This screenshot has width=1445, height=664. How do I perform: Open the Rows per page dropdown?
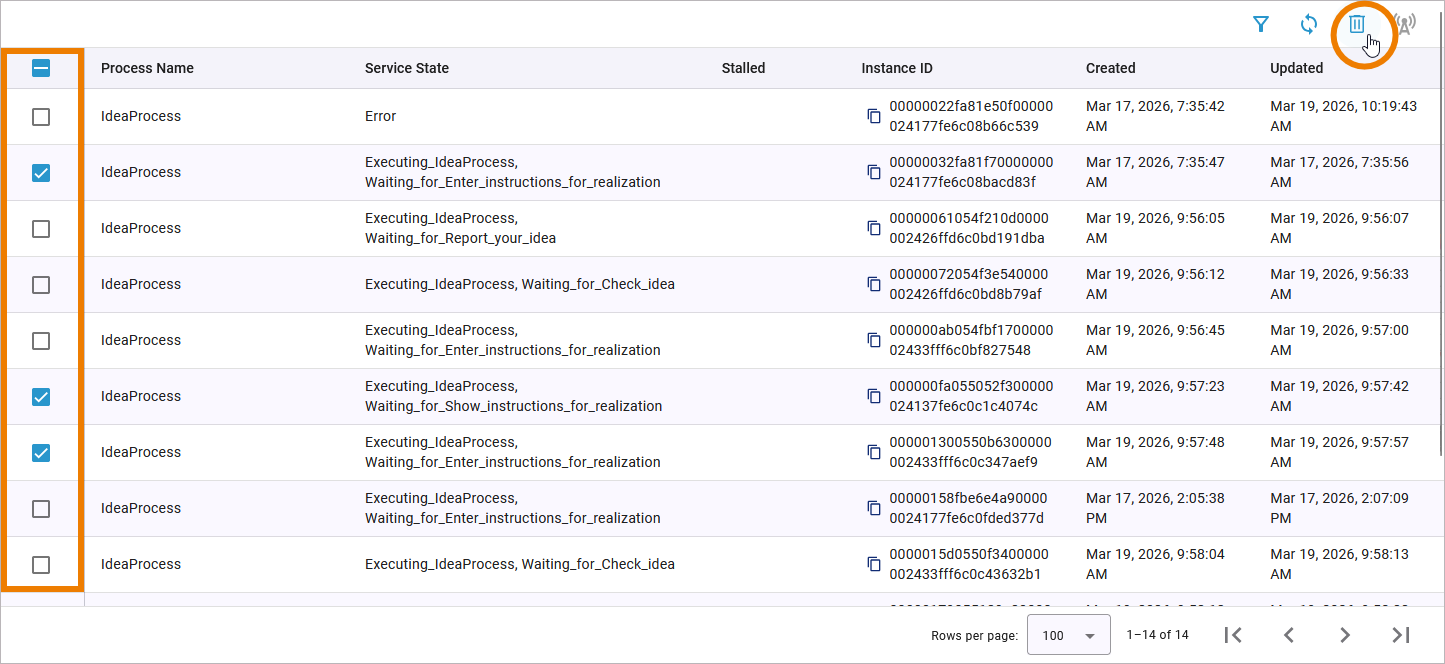pyautogui.click(x=1069, y=635)
